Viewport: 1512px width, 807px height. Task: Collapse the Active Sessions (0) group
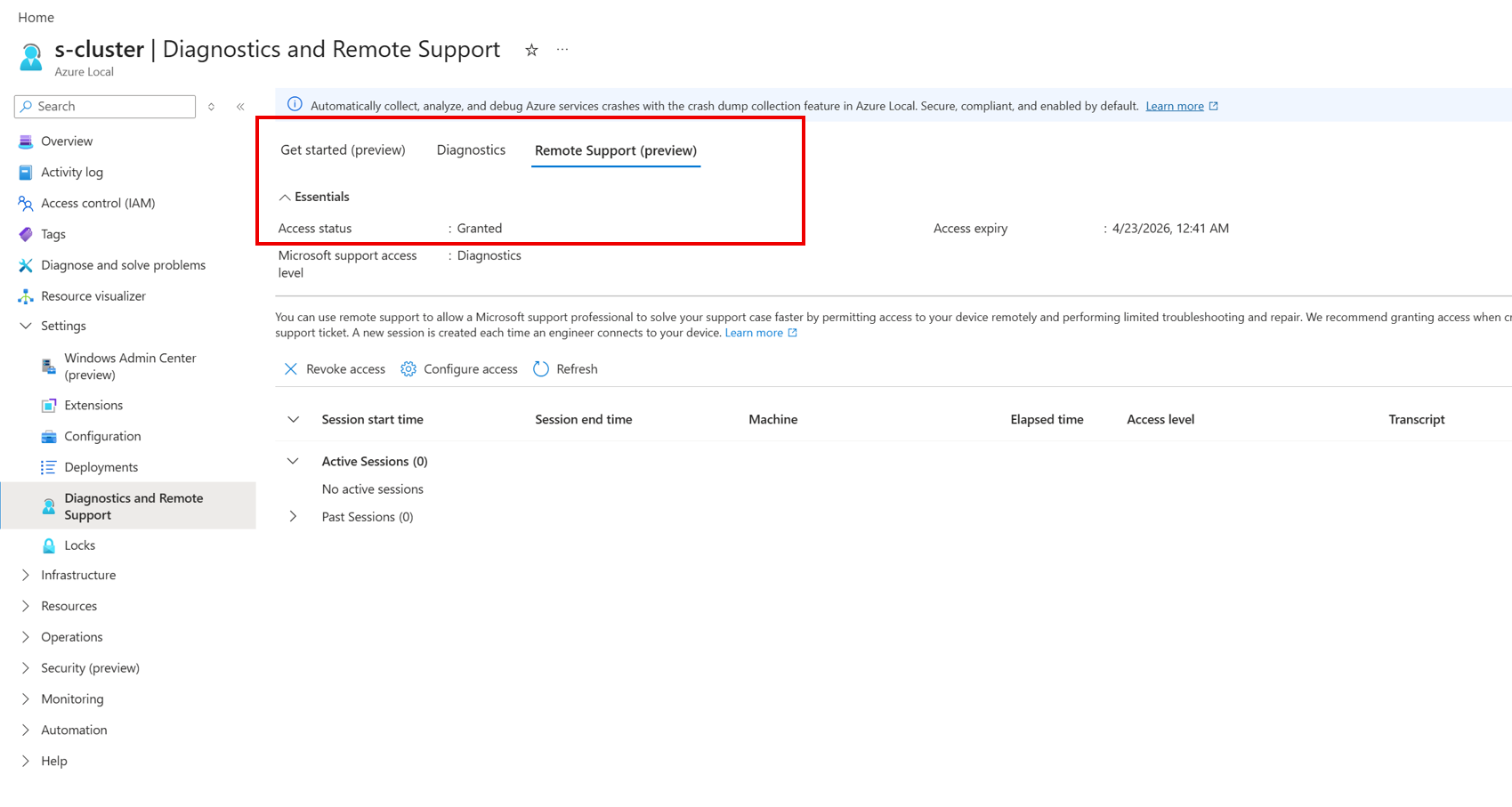pos(293,462)
